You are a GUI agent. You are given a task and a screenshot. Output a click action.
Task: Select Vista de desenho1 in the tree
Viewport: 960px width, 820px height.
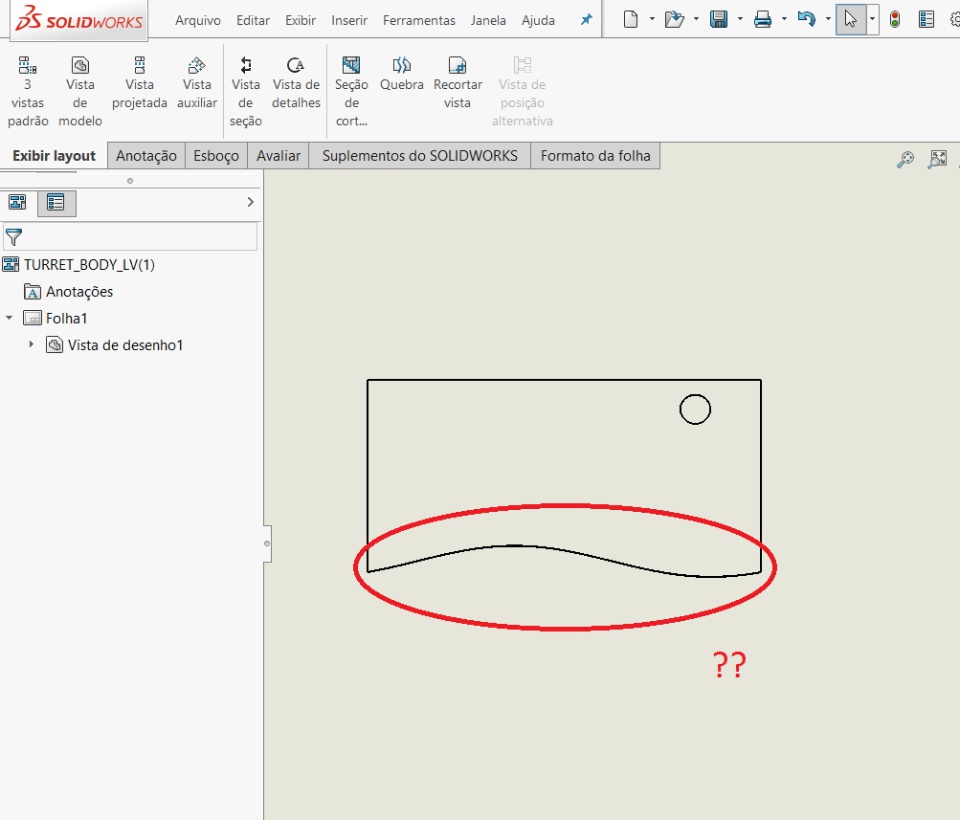(125, 345)
